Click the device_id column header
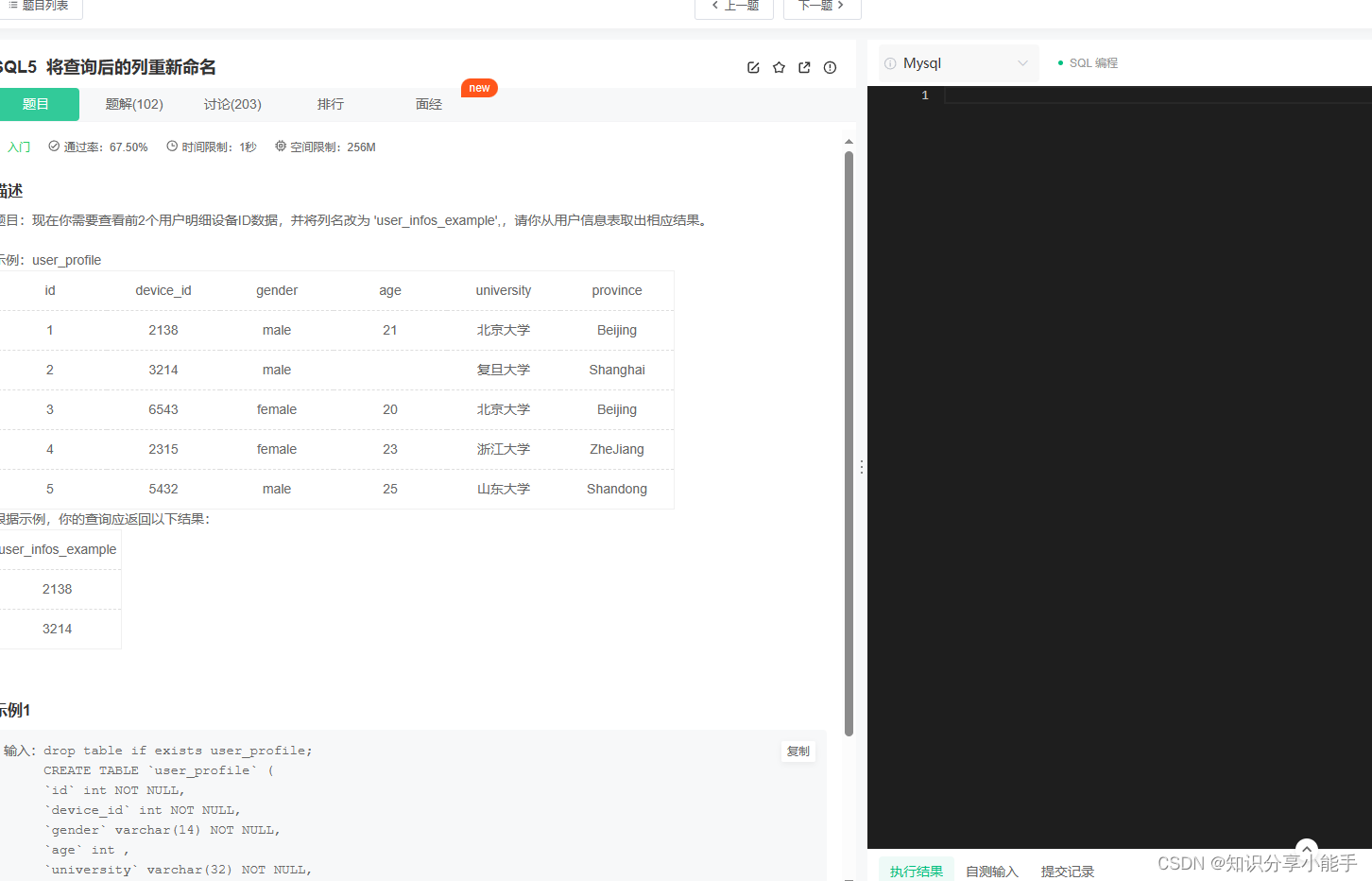 point(163,290)
